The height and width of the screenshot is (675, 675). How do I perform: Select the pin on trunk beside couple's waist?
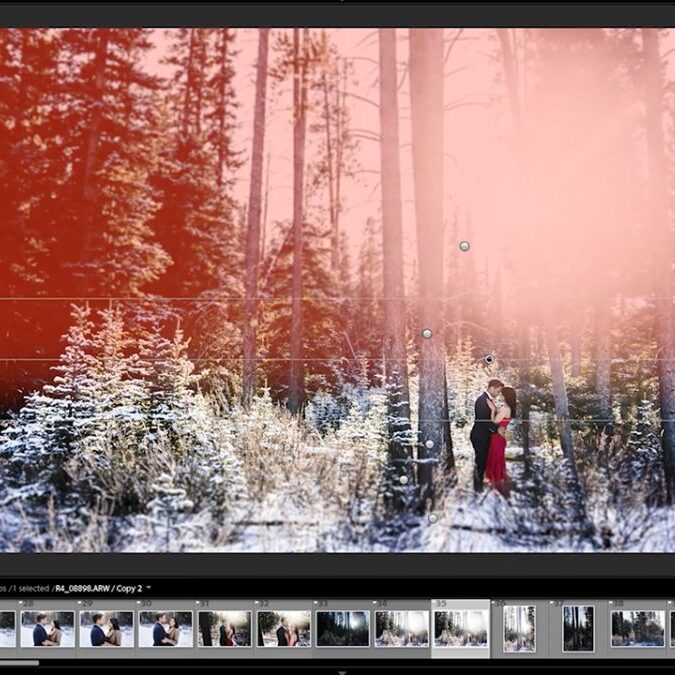429,444
